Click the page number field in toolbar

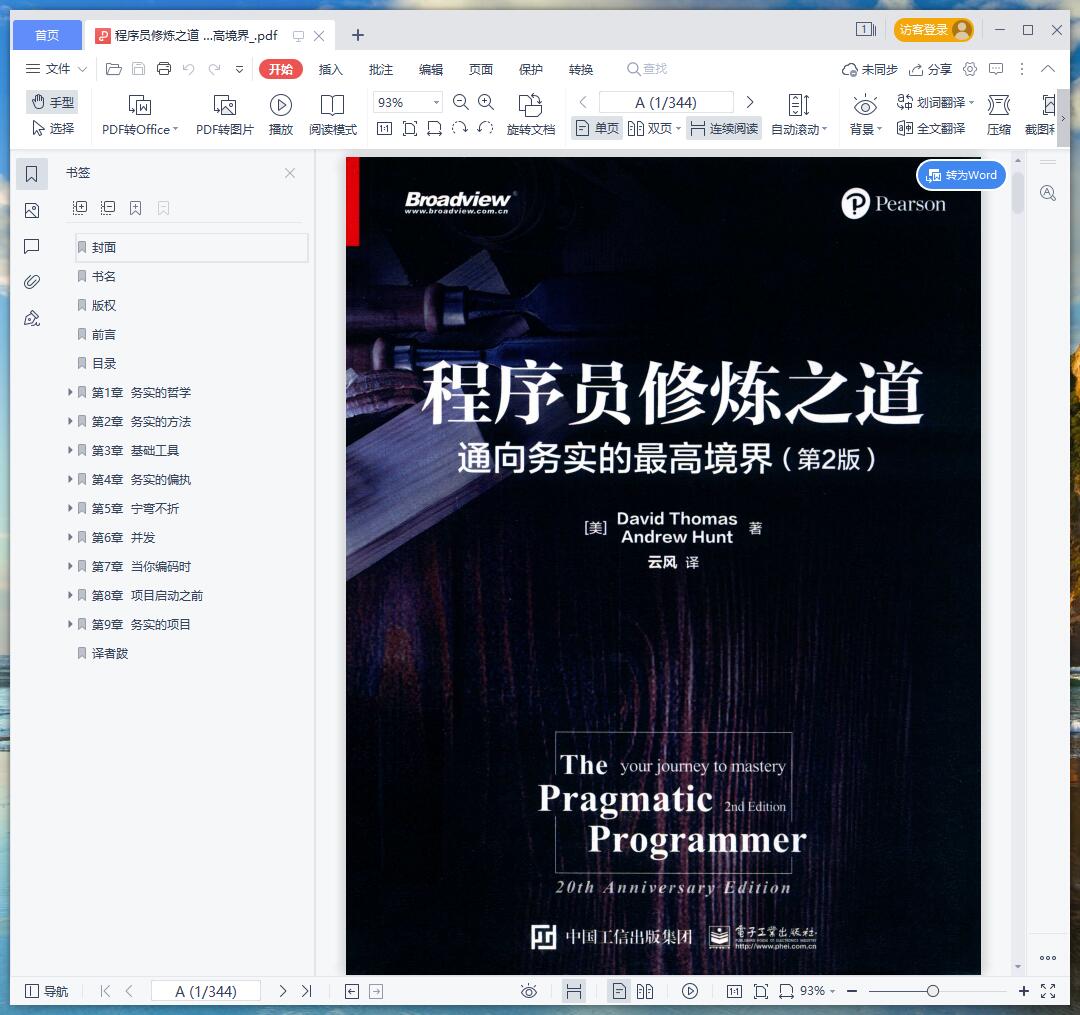pos(665,103)
